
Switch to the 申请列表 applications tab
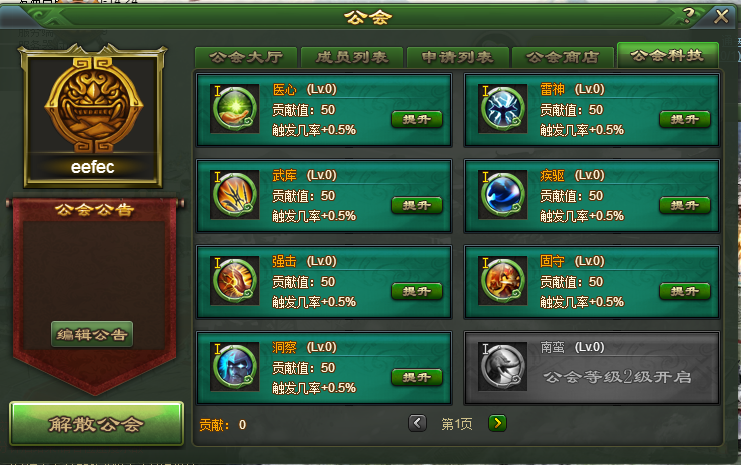click(457, 58)
